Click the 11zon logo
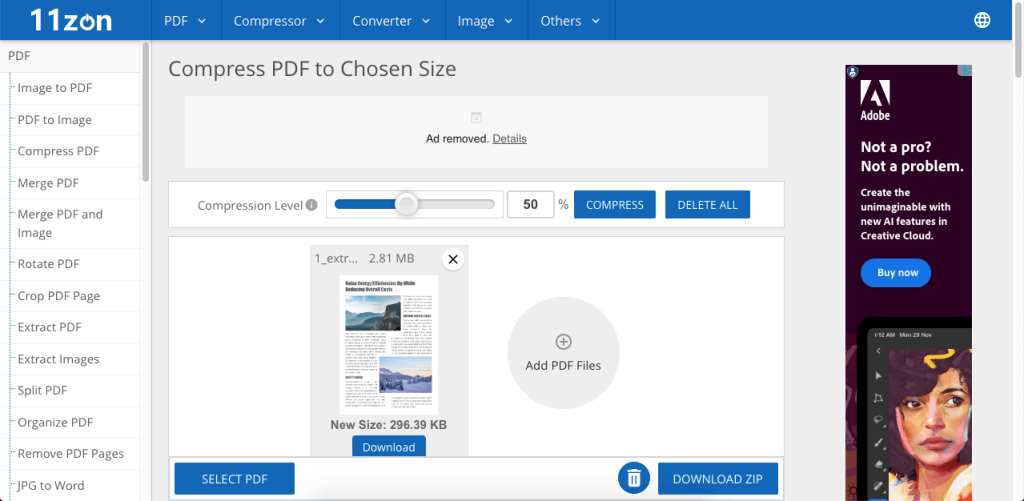The width and height of the screenshot is (1024, 501). (x=70, y=20)
